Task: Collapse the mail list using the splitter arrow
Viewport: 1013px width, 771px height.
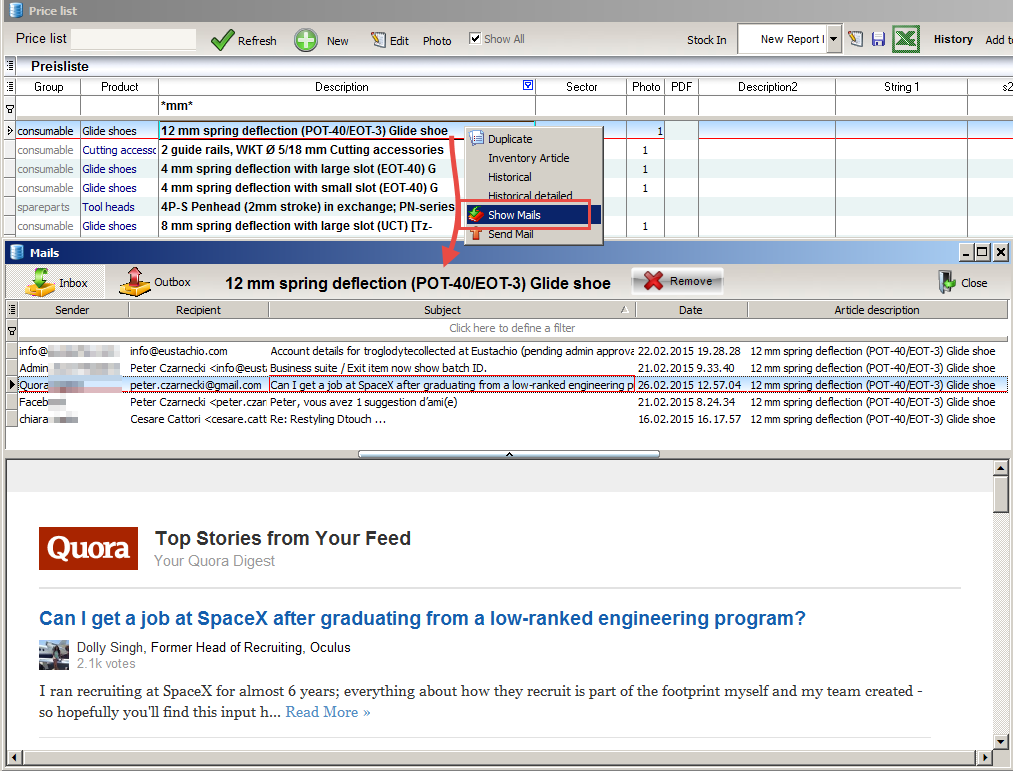Action: point(508,454)
